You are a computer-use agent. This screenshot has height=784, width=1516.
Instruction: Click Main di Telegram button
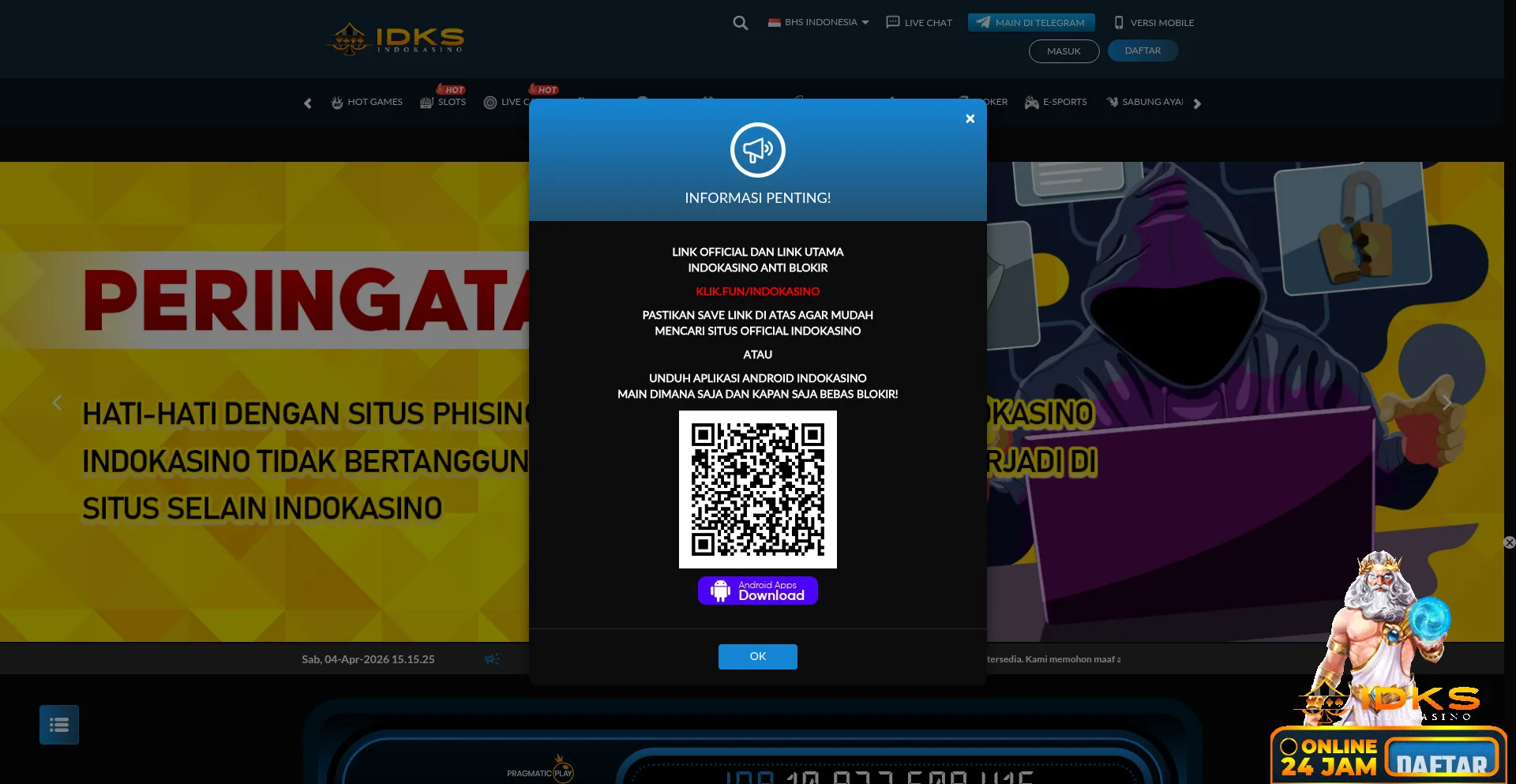(1031, 22)
